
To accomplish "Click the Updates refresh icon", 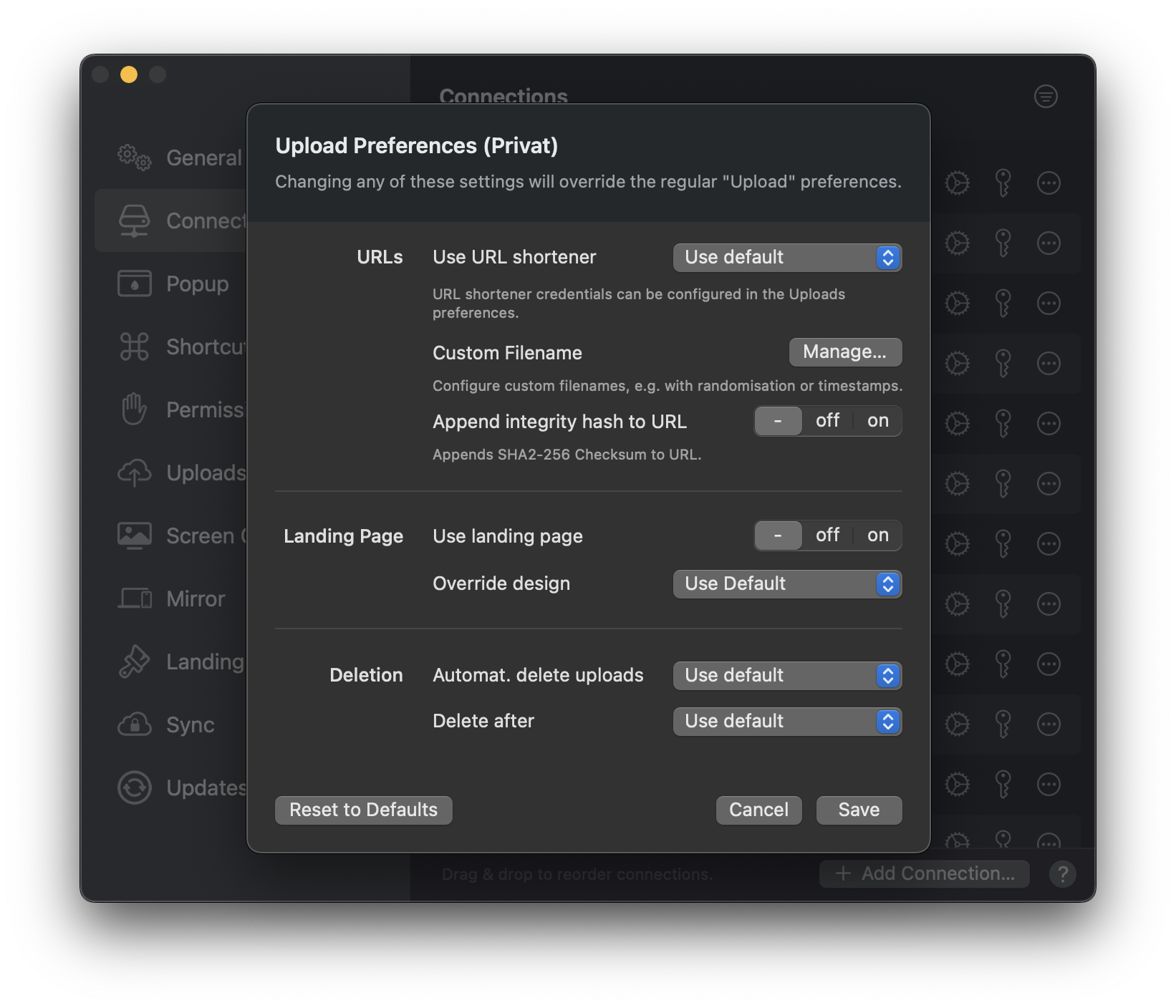I will [134, 787].
